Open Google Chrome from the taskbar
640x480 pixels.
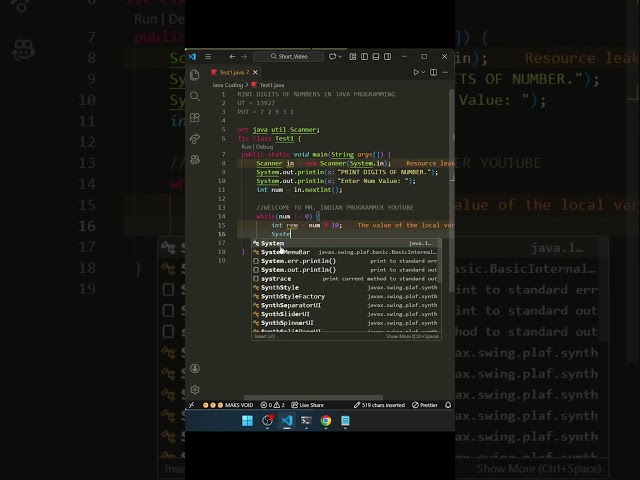pos(326,420)
